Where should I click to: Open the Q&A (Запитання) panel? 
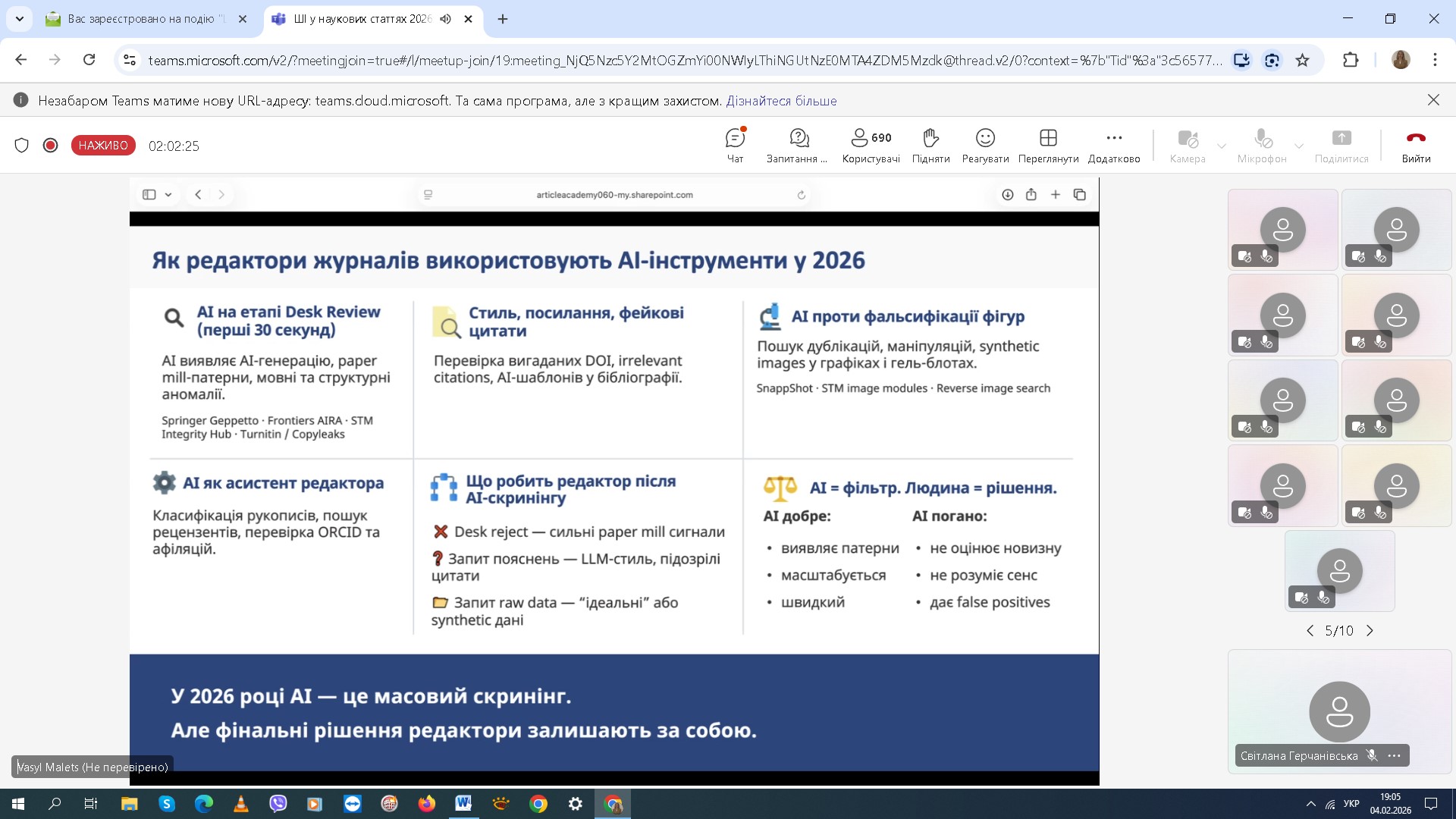pyautogui.click(x=799, y=145)
